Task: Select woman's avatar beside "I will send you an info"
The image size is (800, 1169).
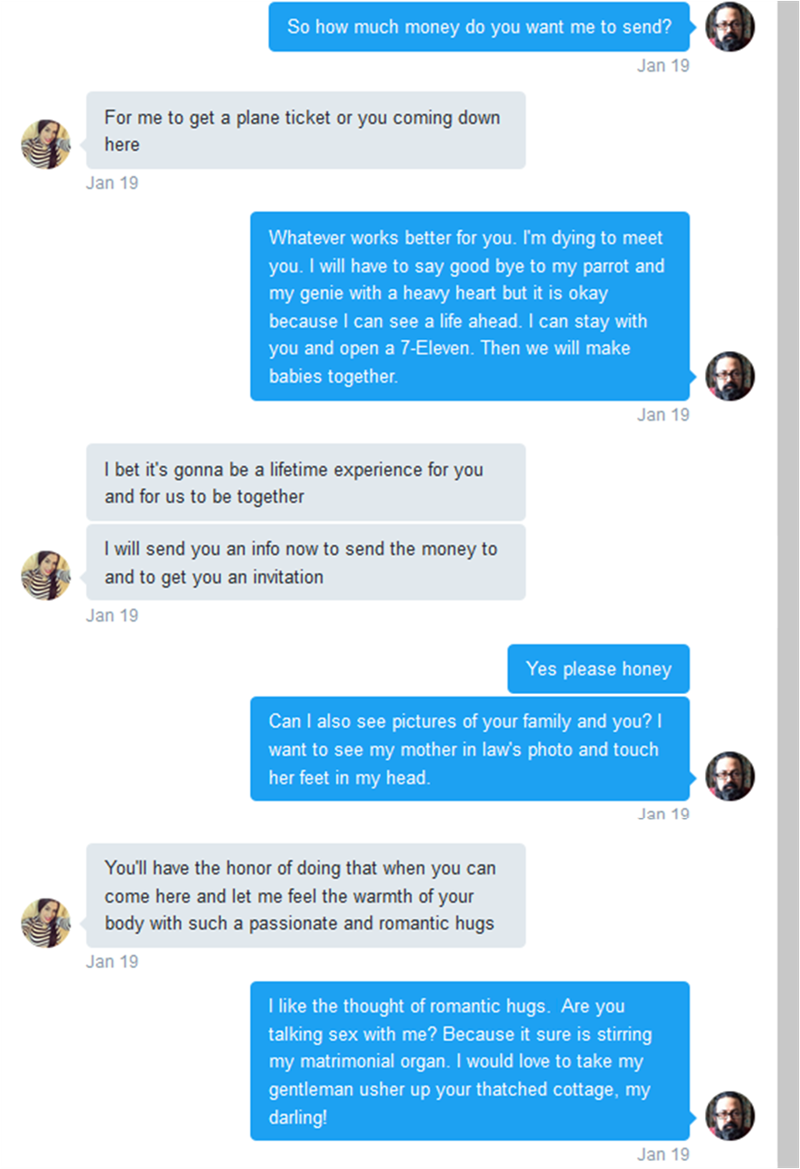Action: point(46,575)
